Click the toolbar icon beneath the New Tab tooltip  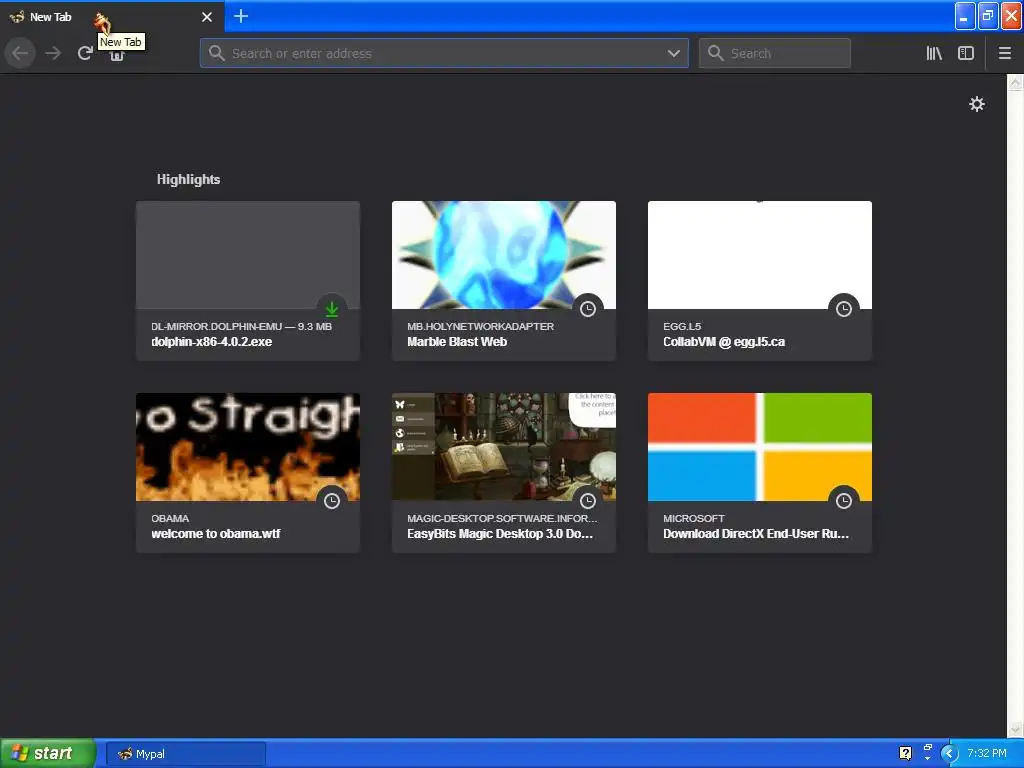117,56
